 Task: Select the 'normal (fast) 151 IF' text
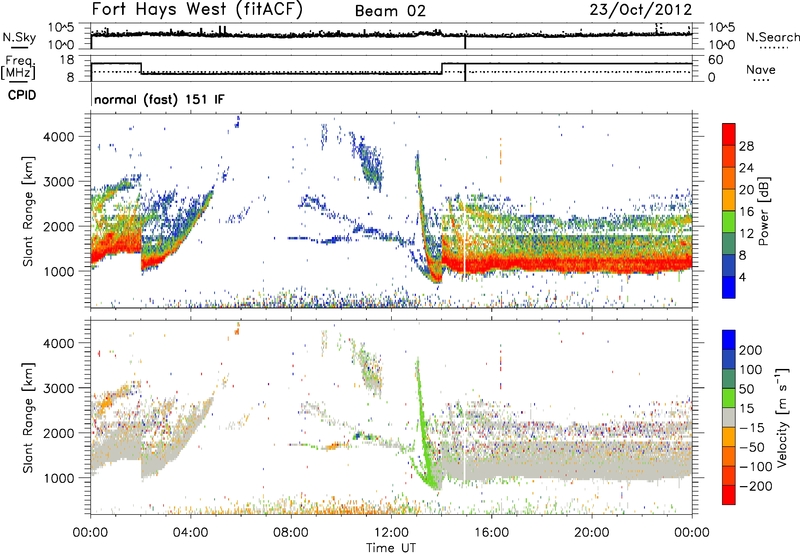point(159,99)
